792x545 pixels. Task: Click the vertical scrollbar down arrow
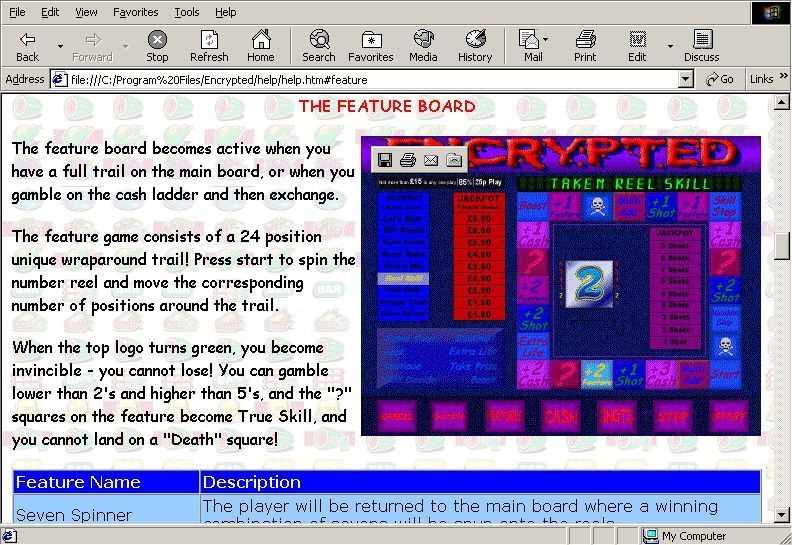(x=782, y=516)
